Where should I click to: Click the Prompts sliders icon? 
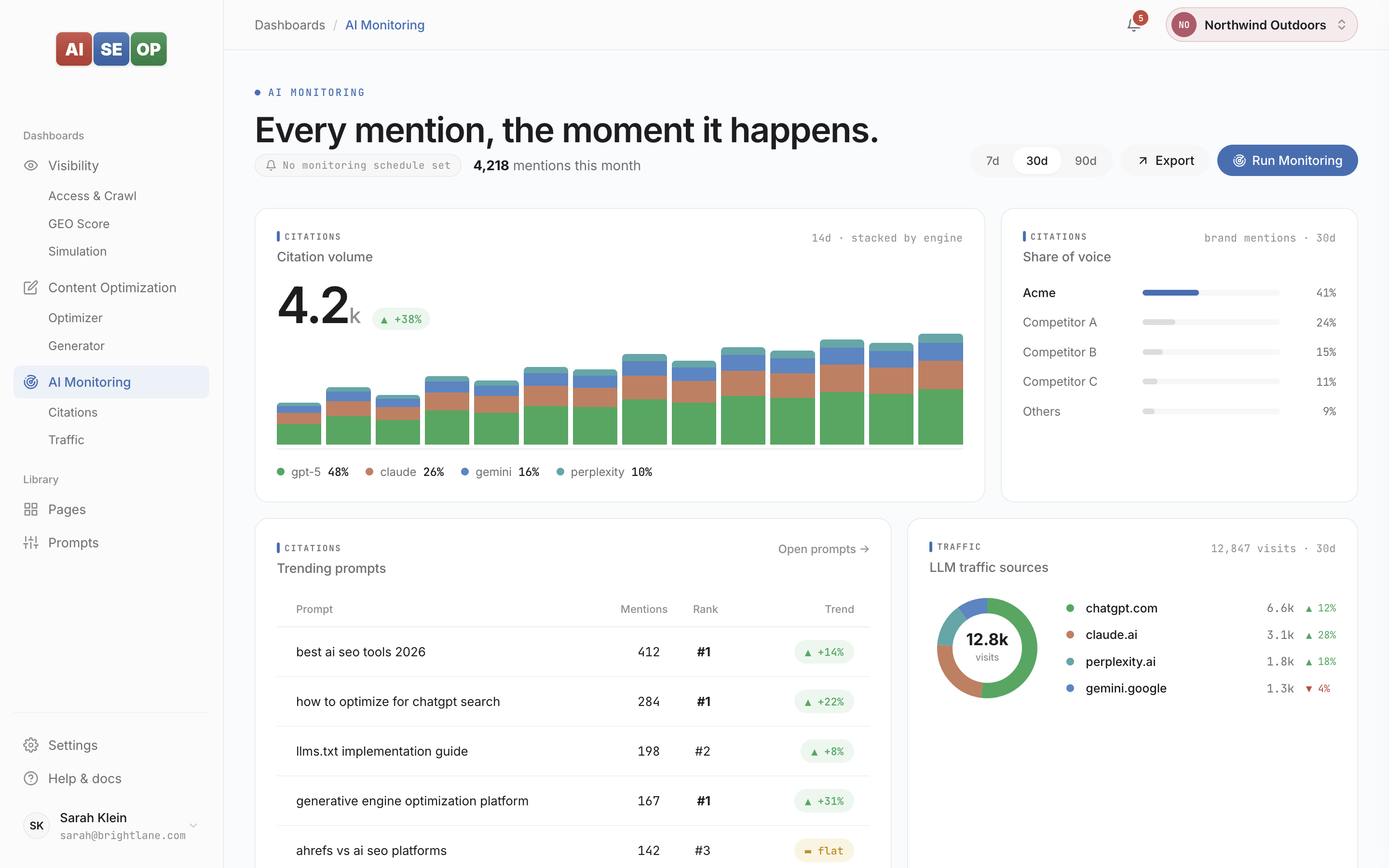(31, 542)
